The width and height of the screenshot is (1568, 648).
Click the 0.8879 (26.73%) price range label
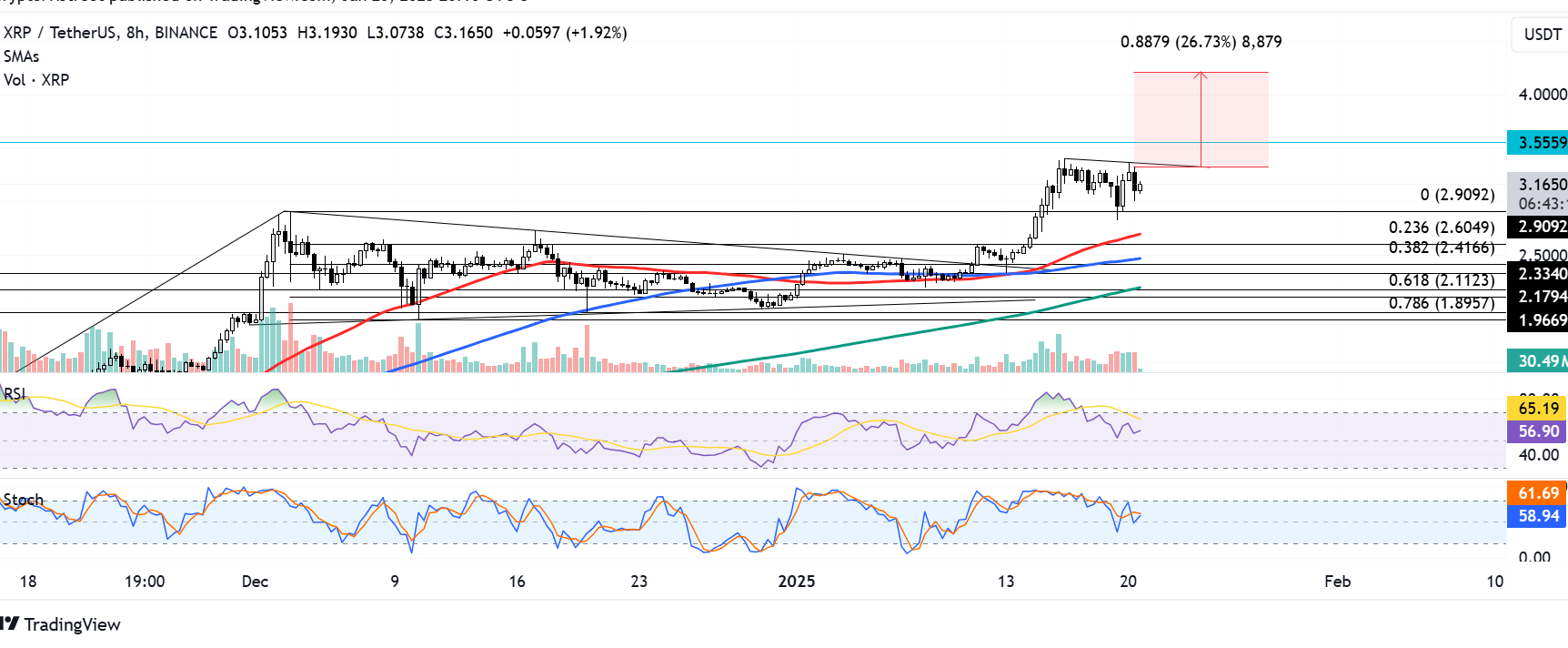[x=1201, y=42]
